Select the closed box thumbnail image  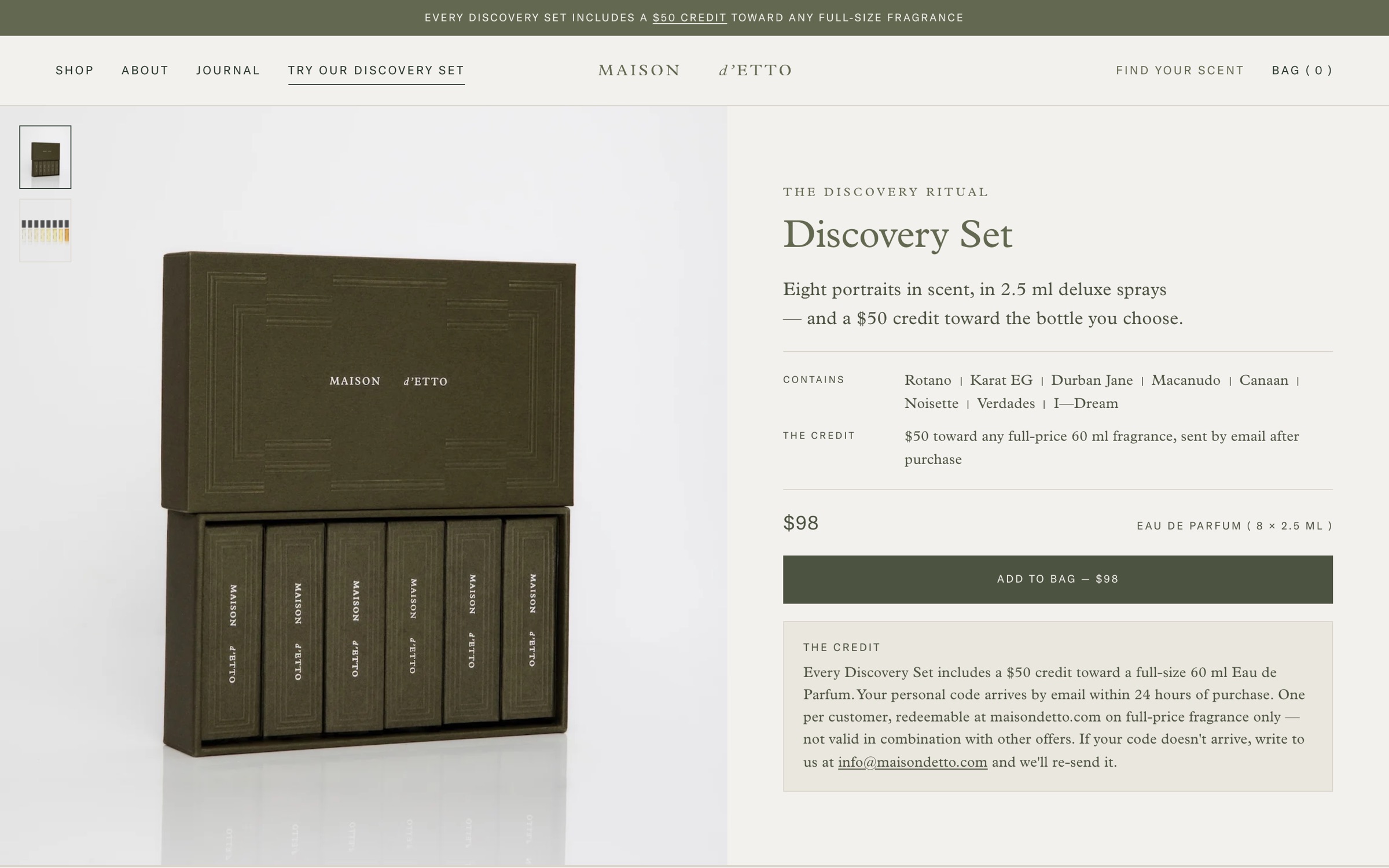pos(45,157)
